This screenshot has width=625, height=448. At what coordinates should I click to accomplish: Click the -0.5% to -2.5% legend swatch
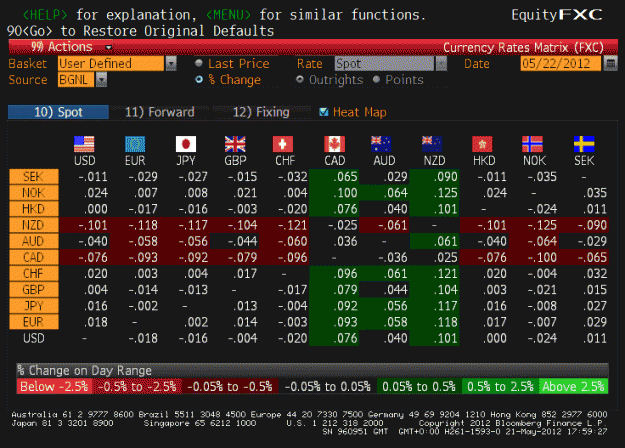point(137,386)
